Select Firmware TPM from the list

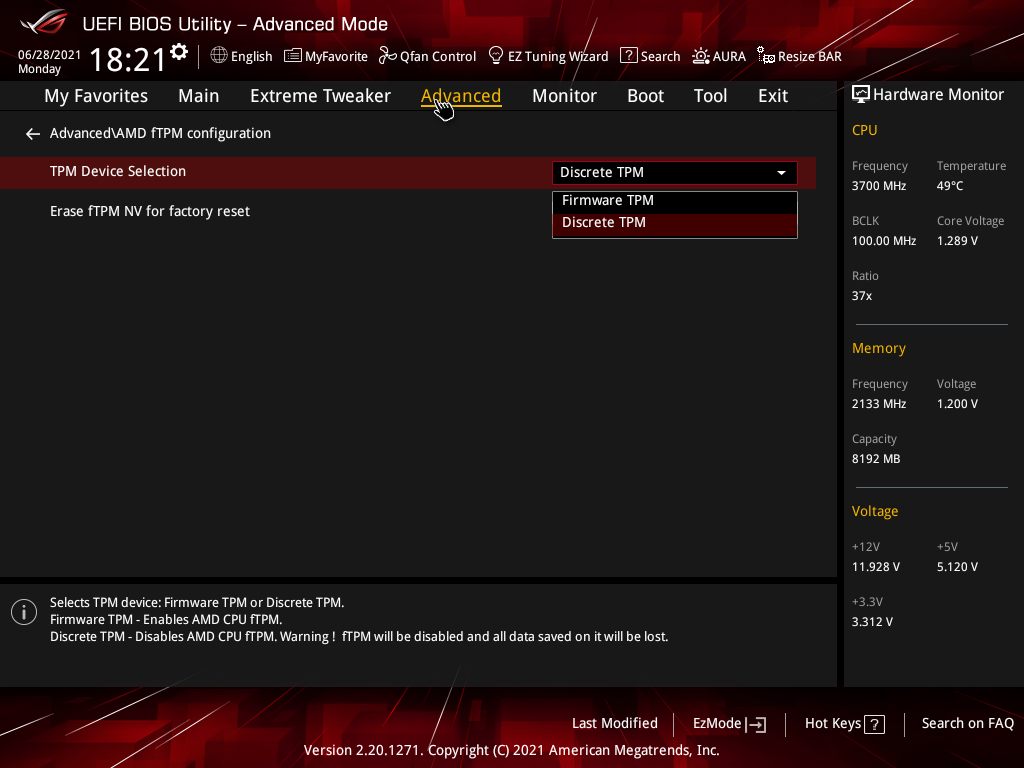(x=608, y=200)
